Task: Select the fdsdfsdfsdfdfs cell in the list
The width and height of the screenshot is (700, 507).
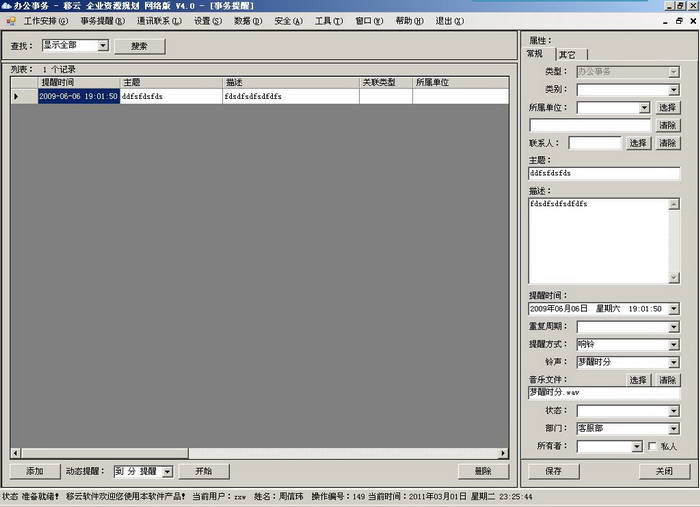Action: click(291, 96)
